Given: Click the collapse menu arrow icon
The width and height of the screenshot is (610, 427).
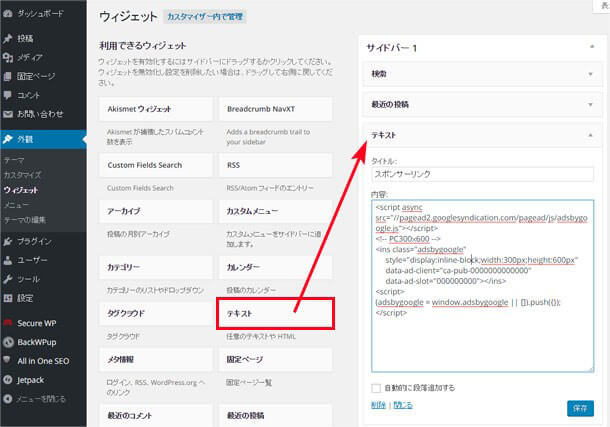Looking at the screenshot, I should [x=8, y=399].
